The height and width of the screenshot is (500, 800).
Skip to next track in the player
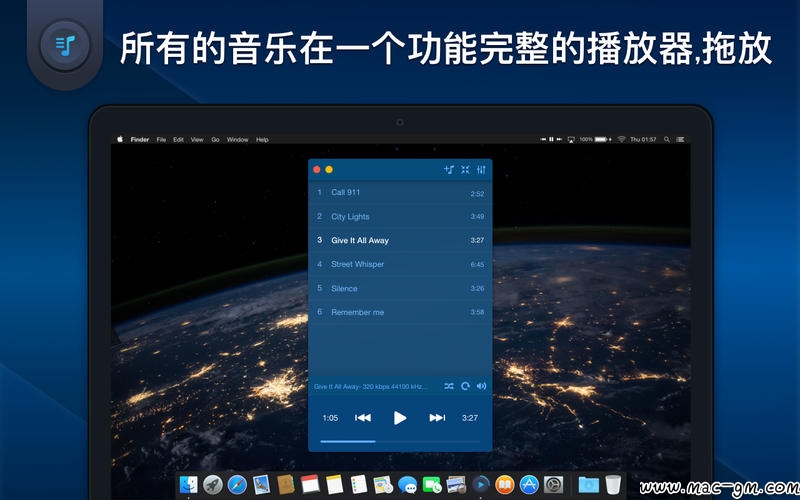437,418
